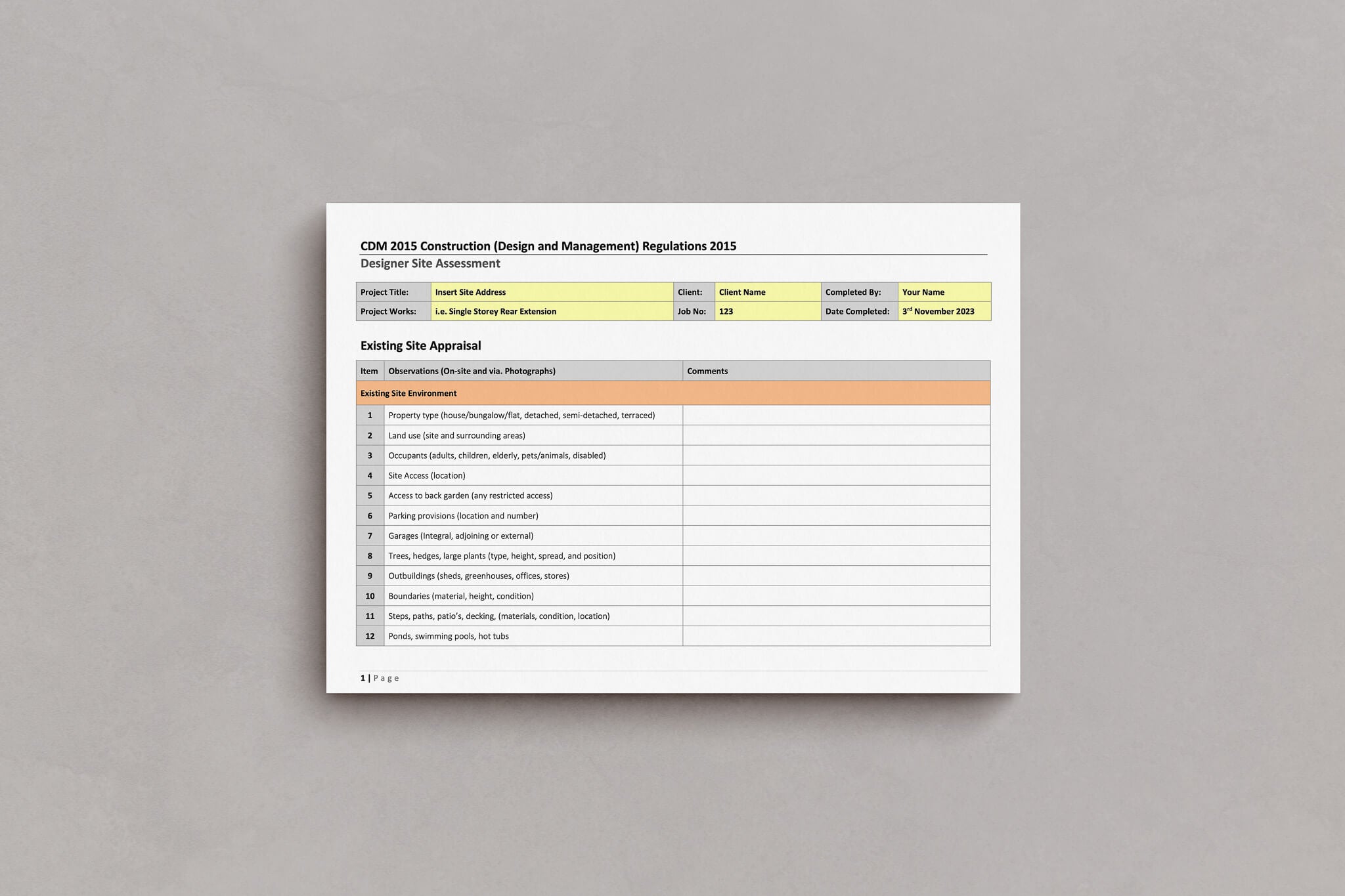Click the Comments cell for Site Access
Image resolution: width=1345 pixels, height=896 pixels.
pos(836,475)
